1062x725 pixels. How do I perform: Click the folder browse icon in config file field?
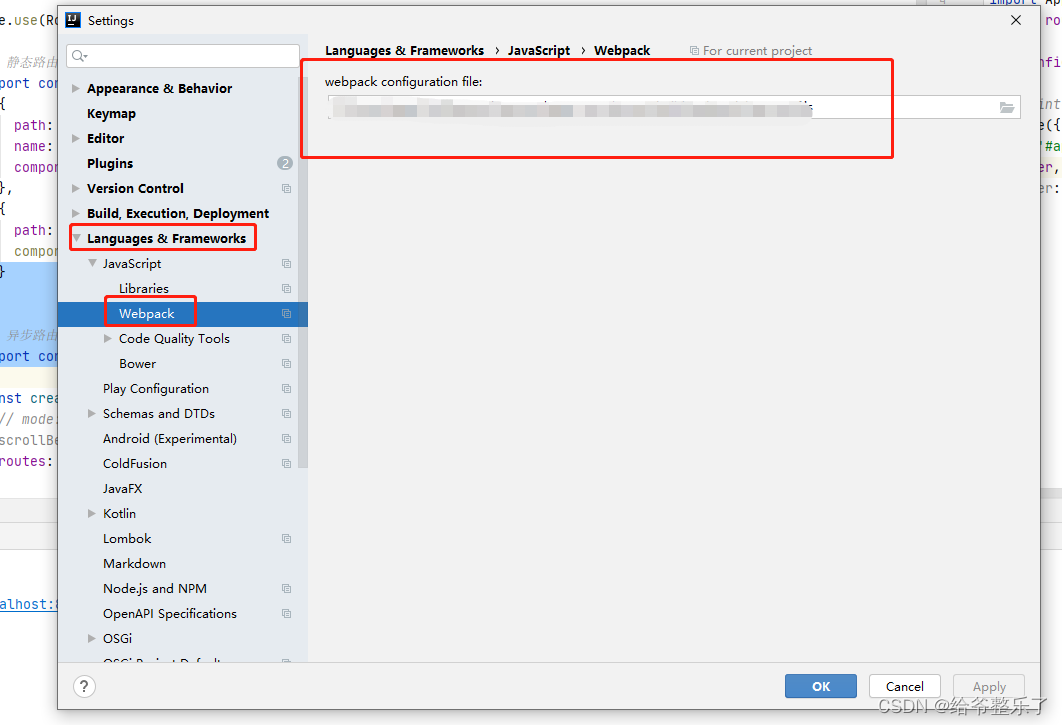[1006, 107]
